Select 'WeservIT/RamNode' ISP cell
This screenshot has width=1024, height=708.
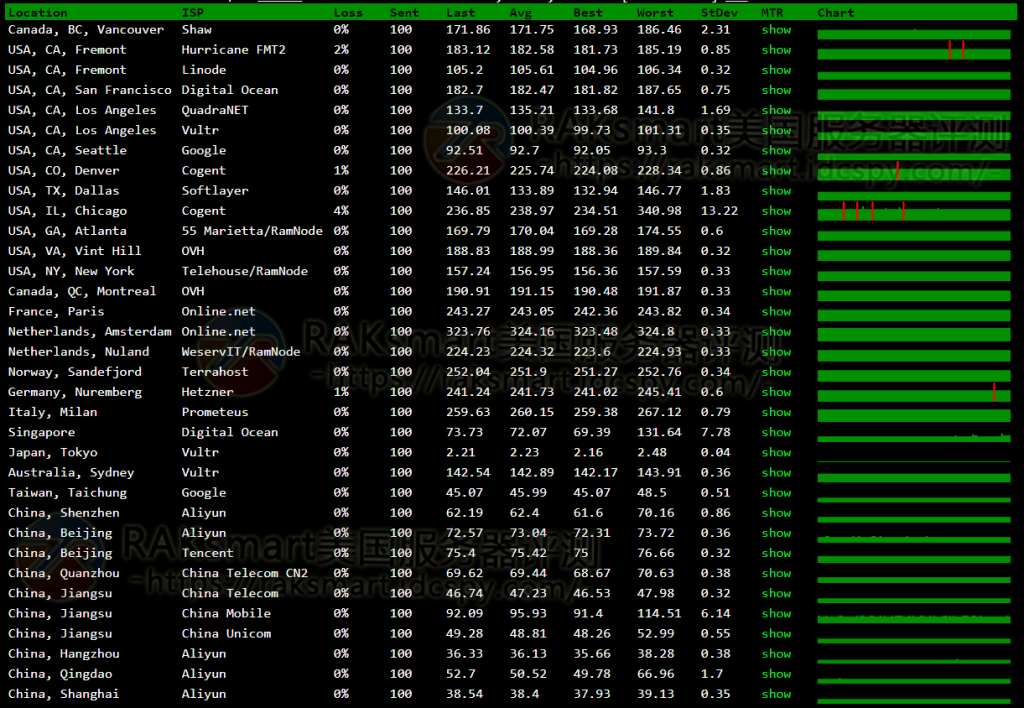click(241, 352)
